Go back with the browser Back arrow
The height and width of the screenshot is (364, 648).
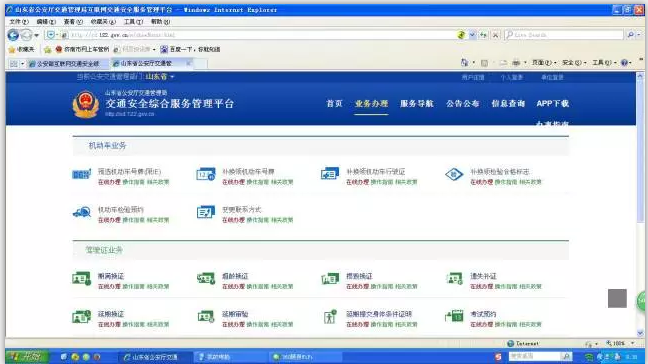[13, 35]
